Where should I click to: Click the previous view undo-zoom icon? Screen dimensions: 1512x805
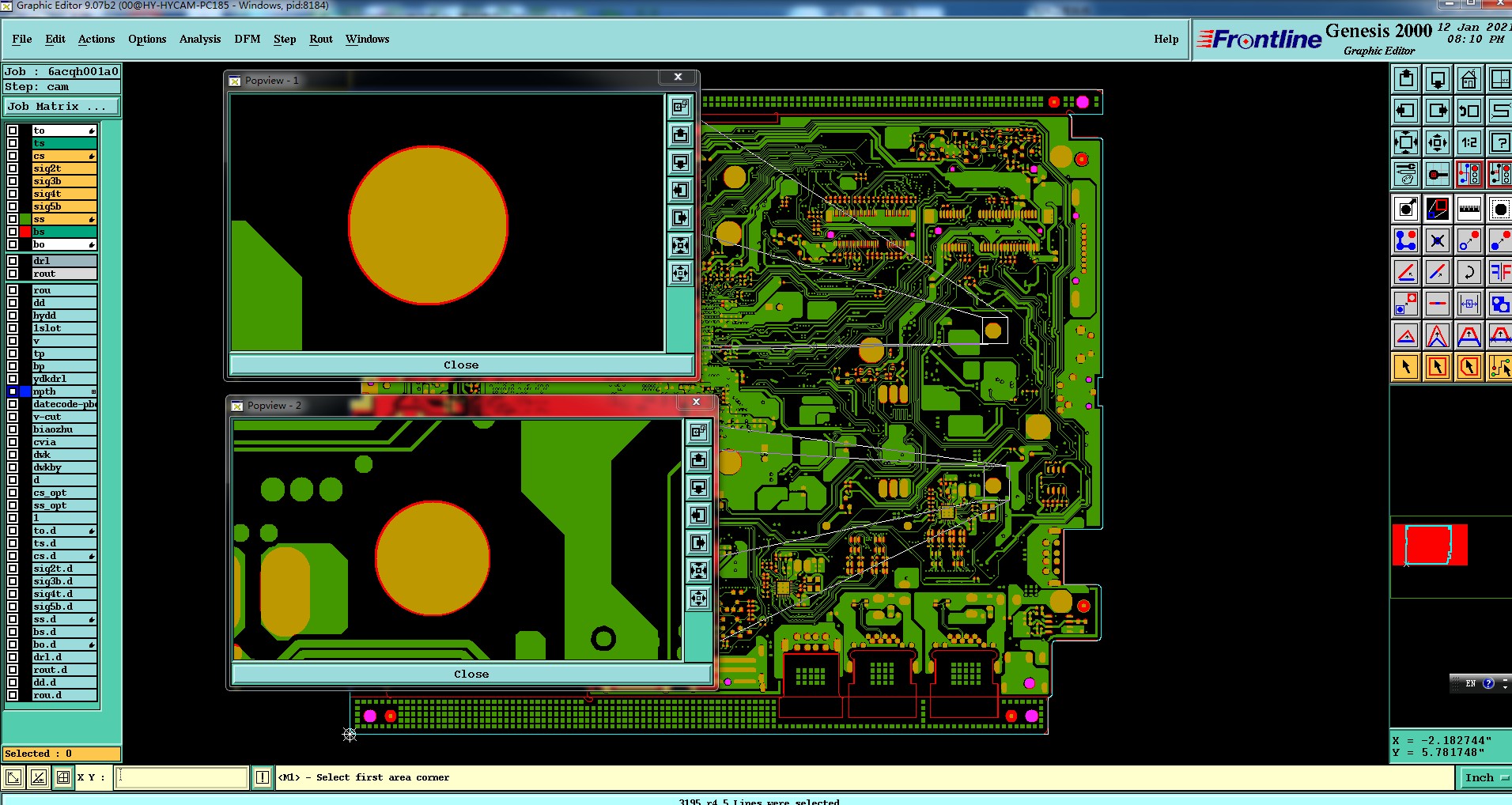click(x=1469, y=111)
